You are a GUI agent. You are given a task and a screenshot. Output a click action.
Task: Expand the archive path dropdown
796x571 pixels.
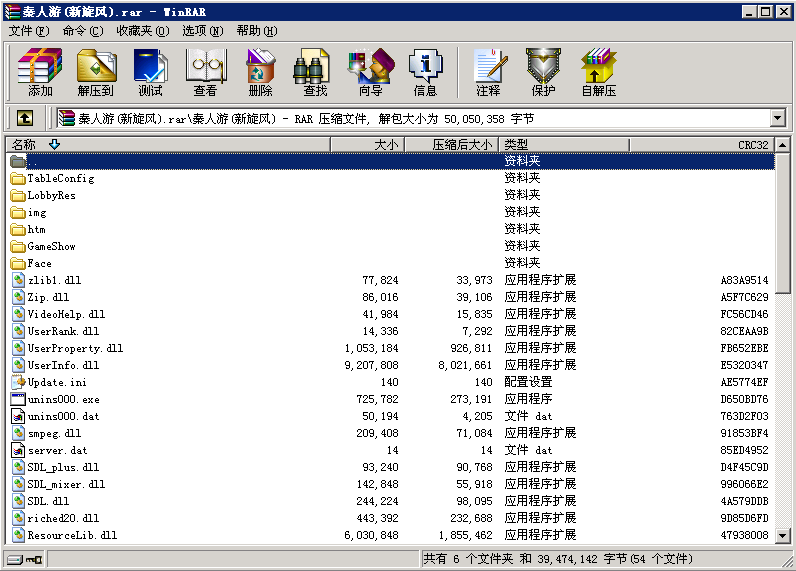coord(777,118)
